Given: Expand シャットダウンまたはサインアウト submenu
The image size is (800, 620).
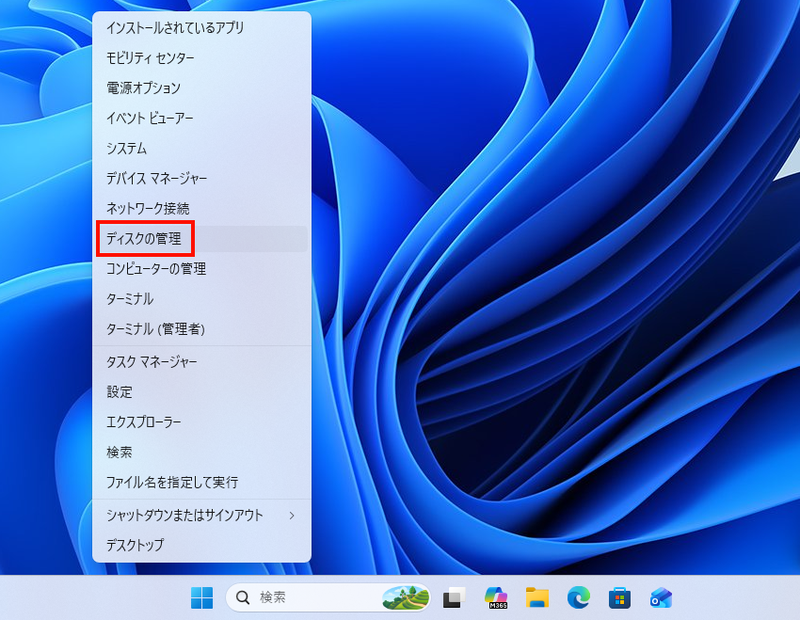Looking at the screenshot, I should click(x=202, y=515).
